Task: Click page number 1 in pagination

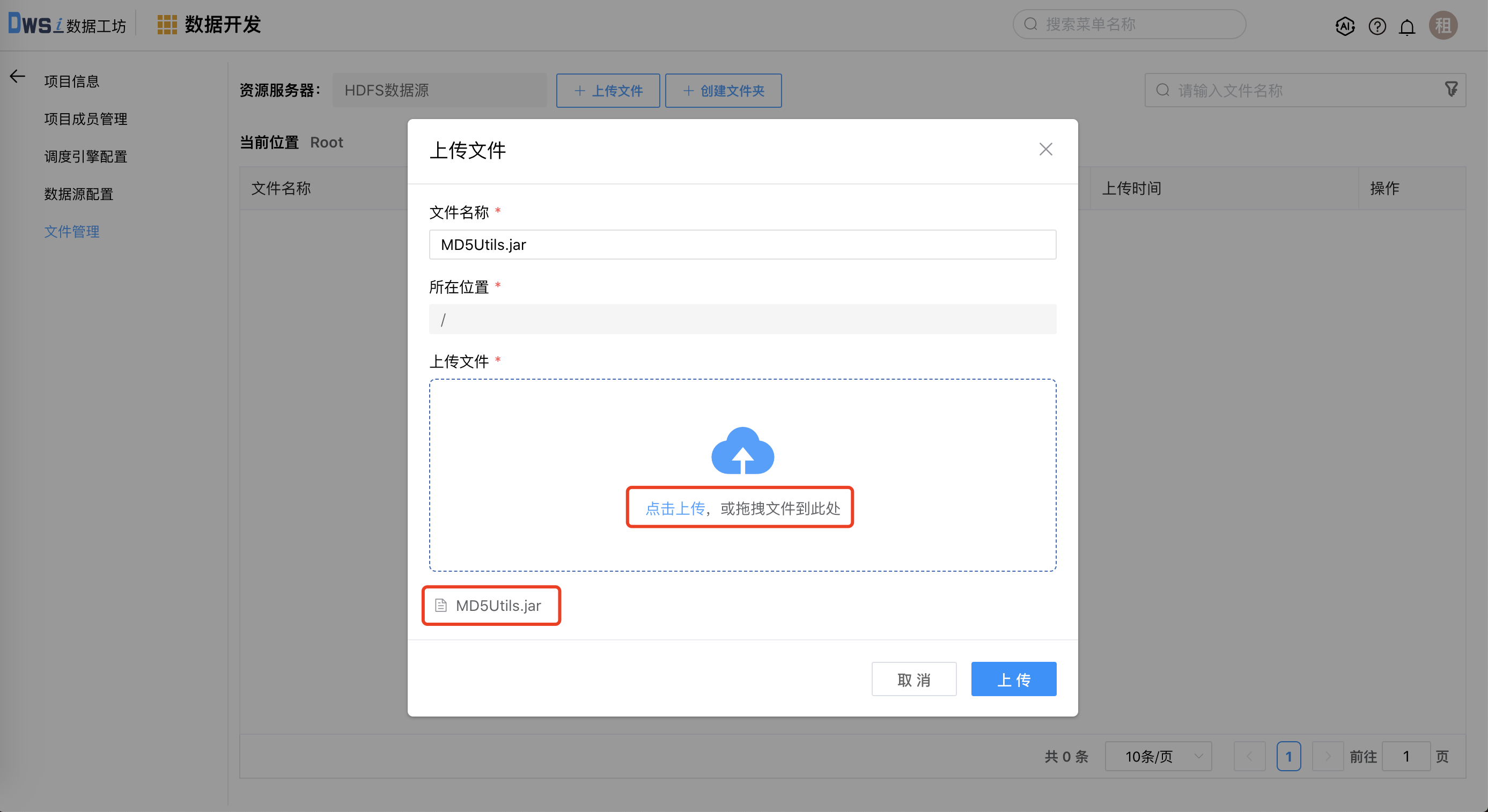Action: (x=1288, y=755)
